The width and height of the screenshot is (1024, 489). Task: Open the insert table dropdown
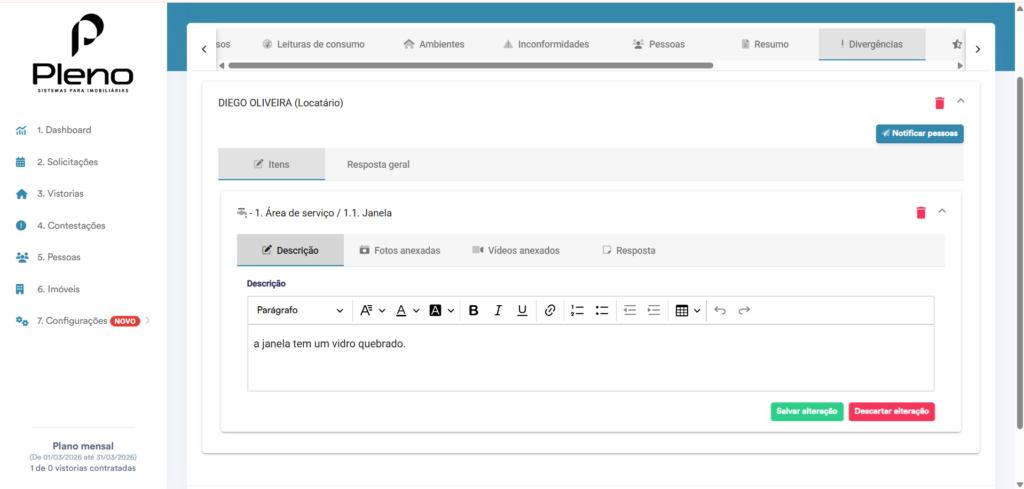pos(687,310)
